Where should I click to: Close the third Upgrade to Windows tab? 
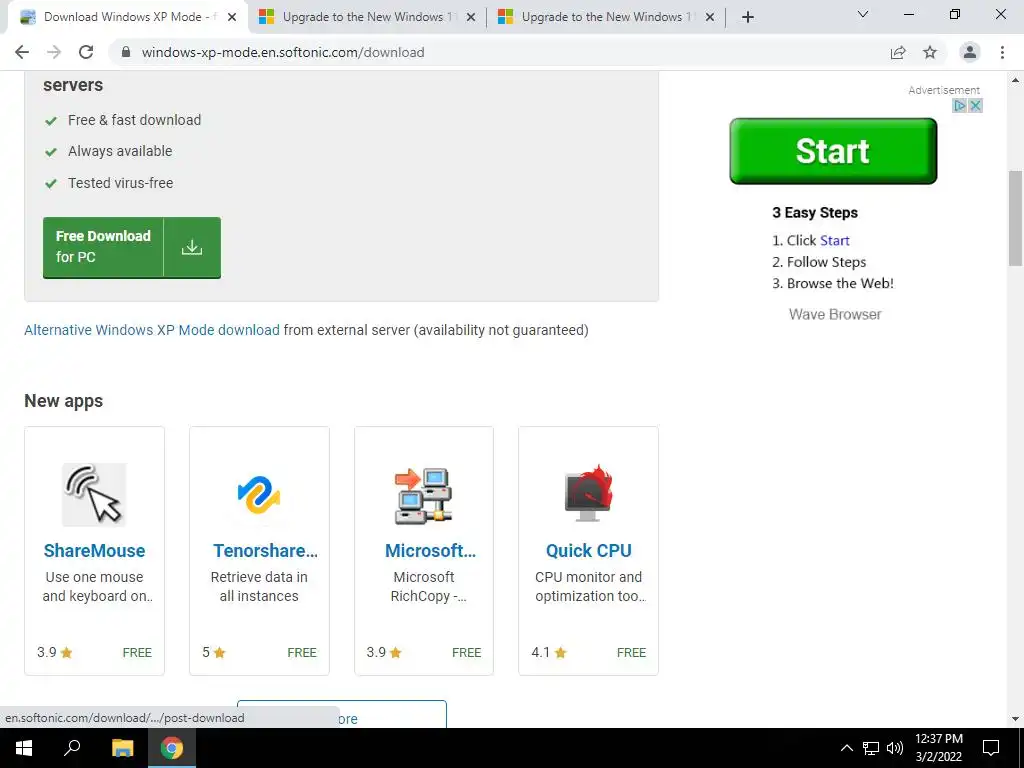tap(710, 17)
